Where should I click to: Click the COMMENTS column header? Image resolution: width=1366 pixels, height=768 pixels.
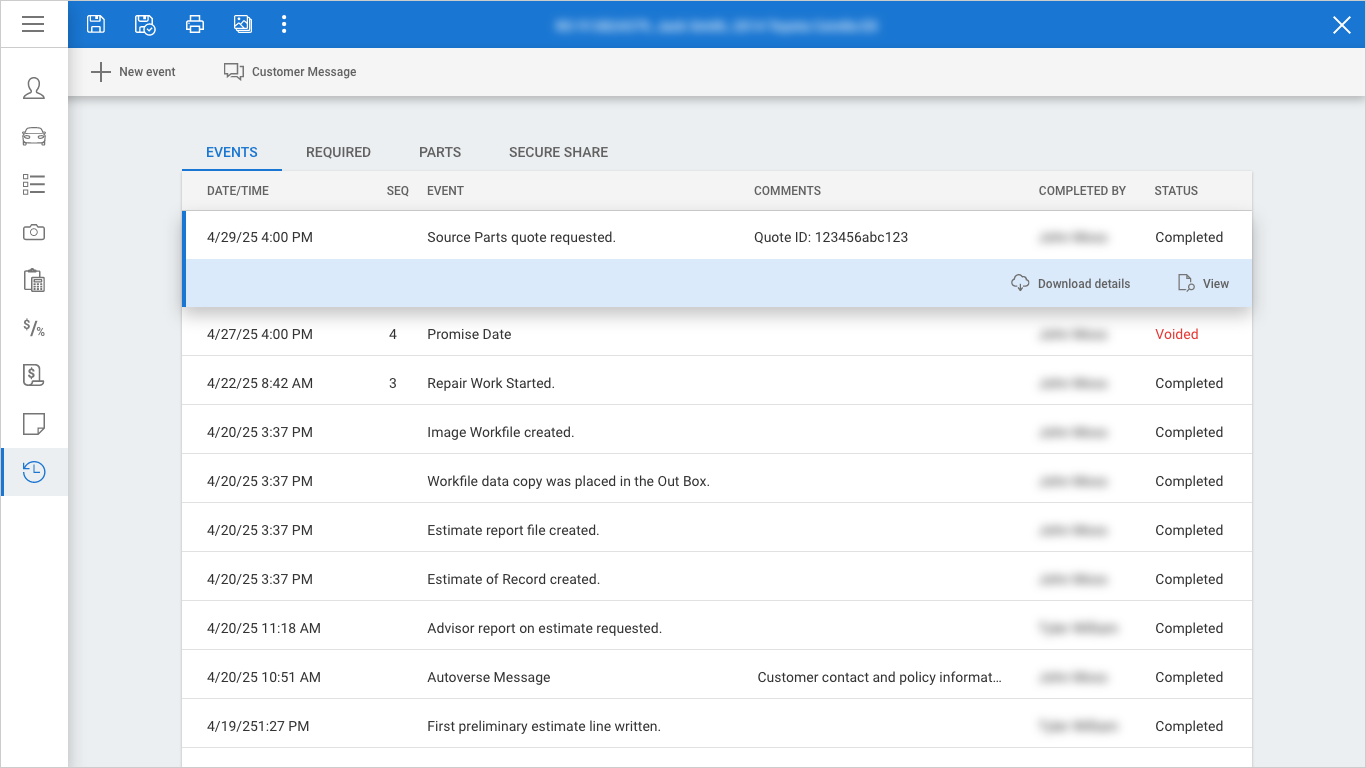click(787, 191)
